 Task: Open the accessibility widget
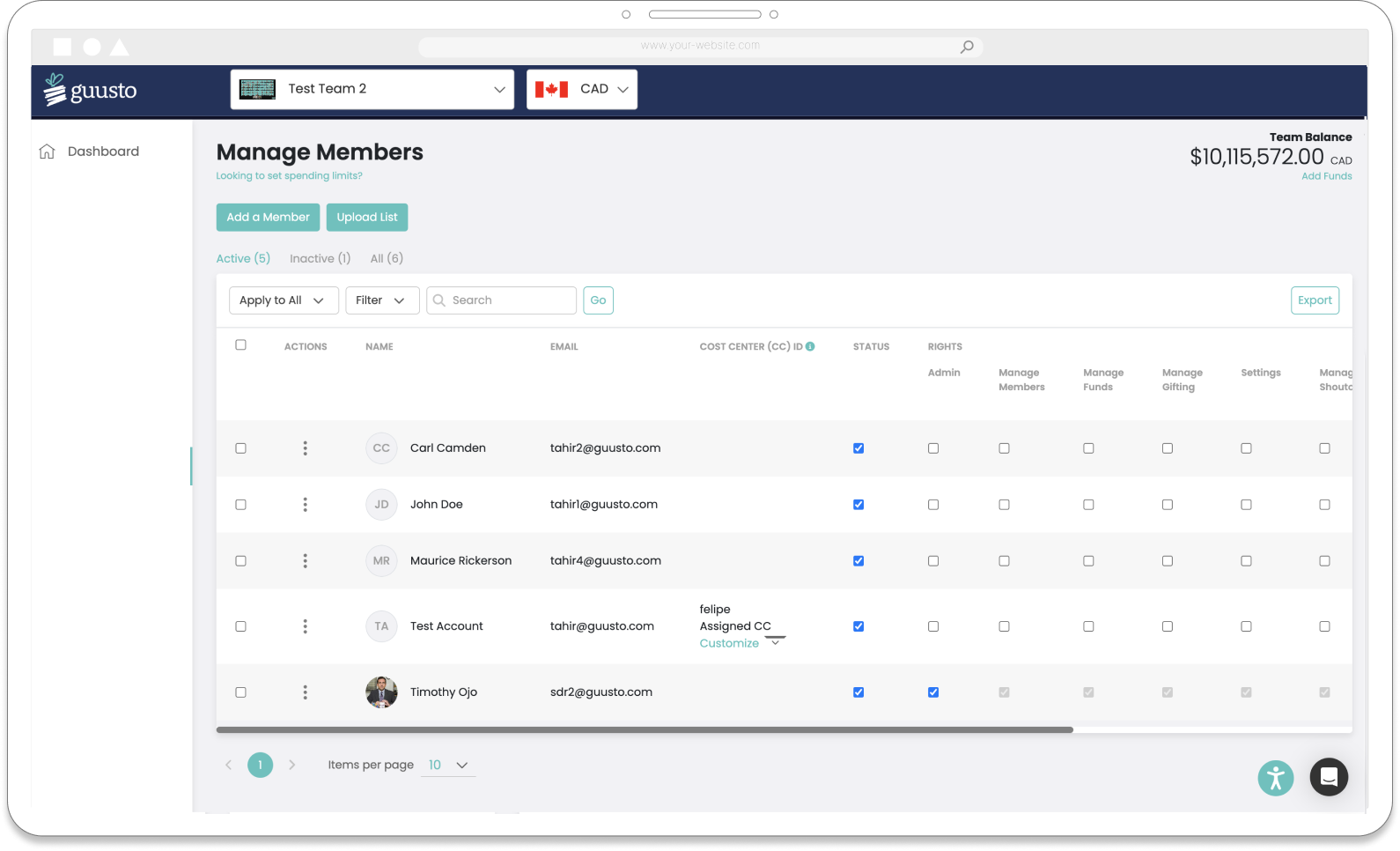tap(1275, 778)
